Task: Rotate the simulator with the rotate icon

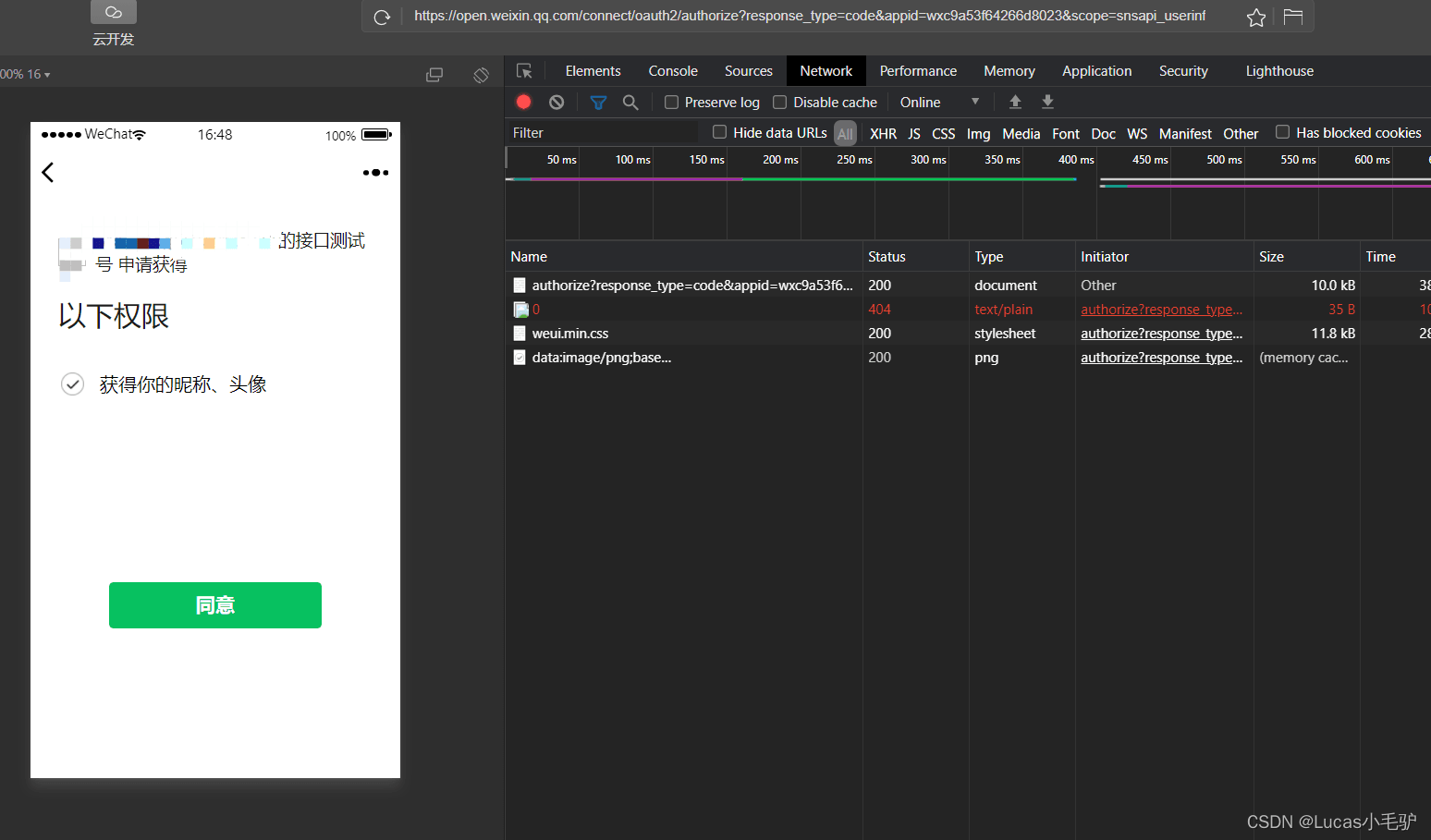Action: tap(481, 75)
